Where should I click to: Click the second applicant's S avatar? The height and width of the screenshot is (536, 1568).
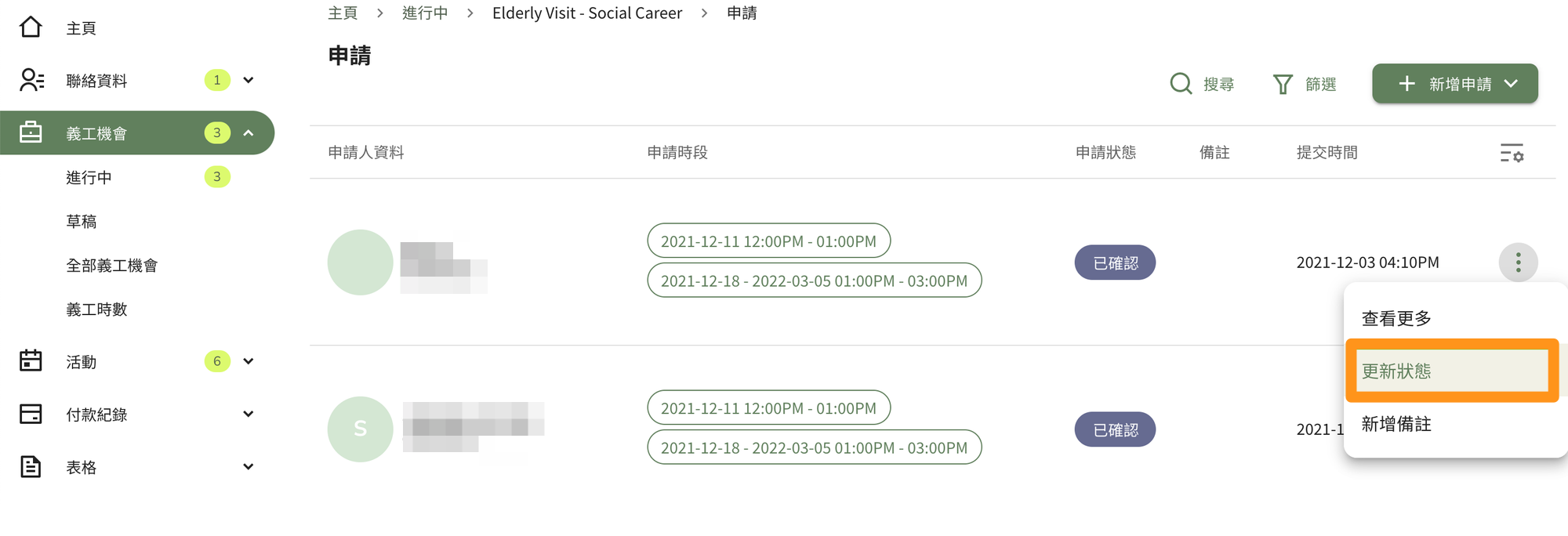[x=360, y=429]
